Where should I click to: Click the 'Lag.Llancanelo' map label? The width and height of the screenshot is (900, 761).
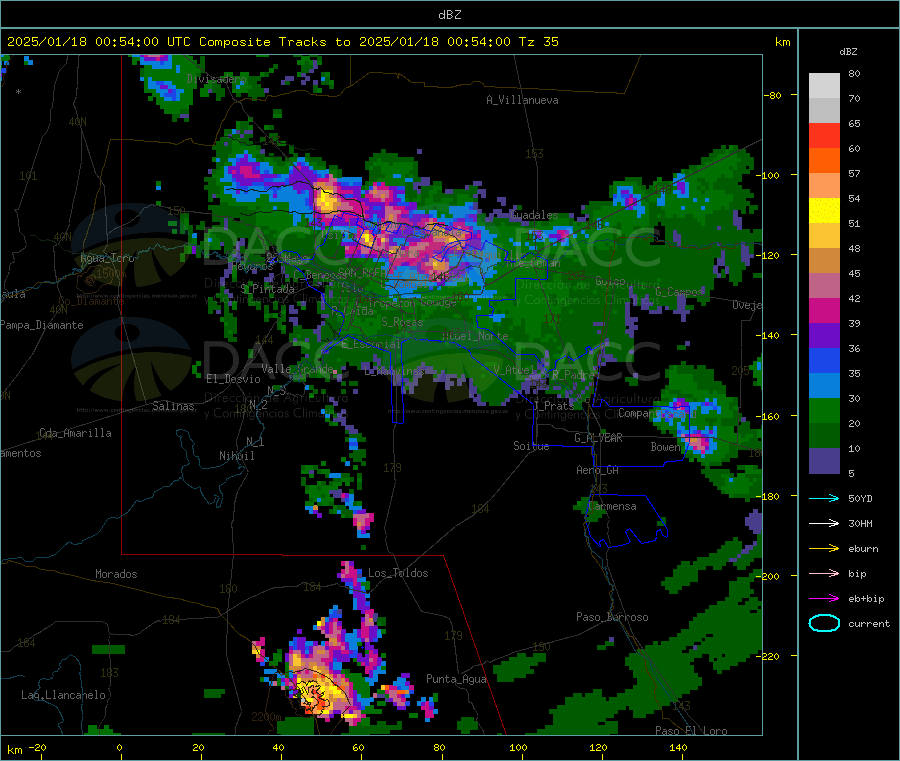click(63, 696)
